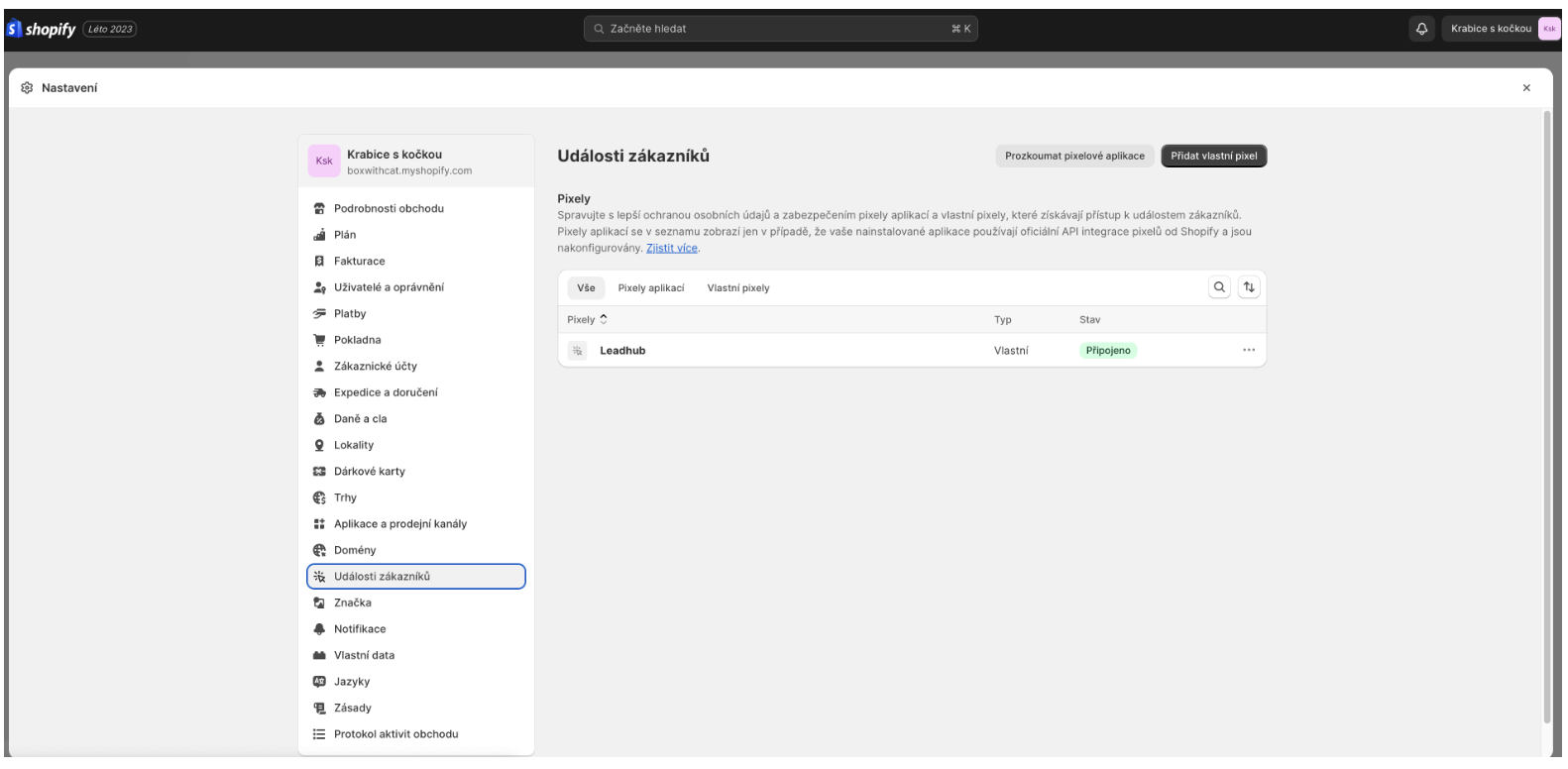Screen dimensions: 1568x769
Task: Click the Vlastní data icon
Action: pos(319,655)
